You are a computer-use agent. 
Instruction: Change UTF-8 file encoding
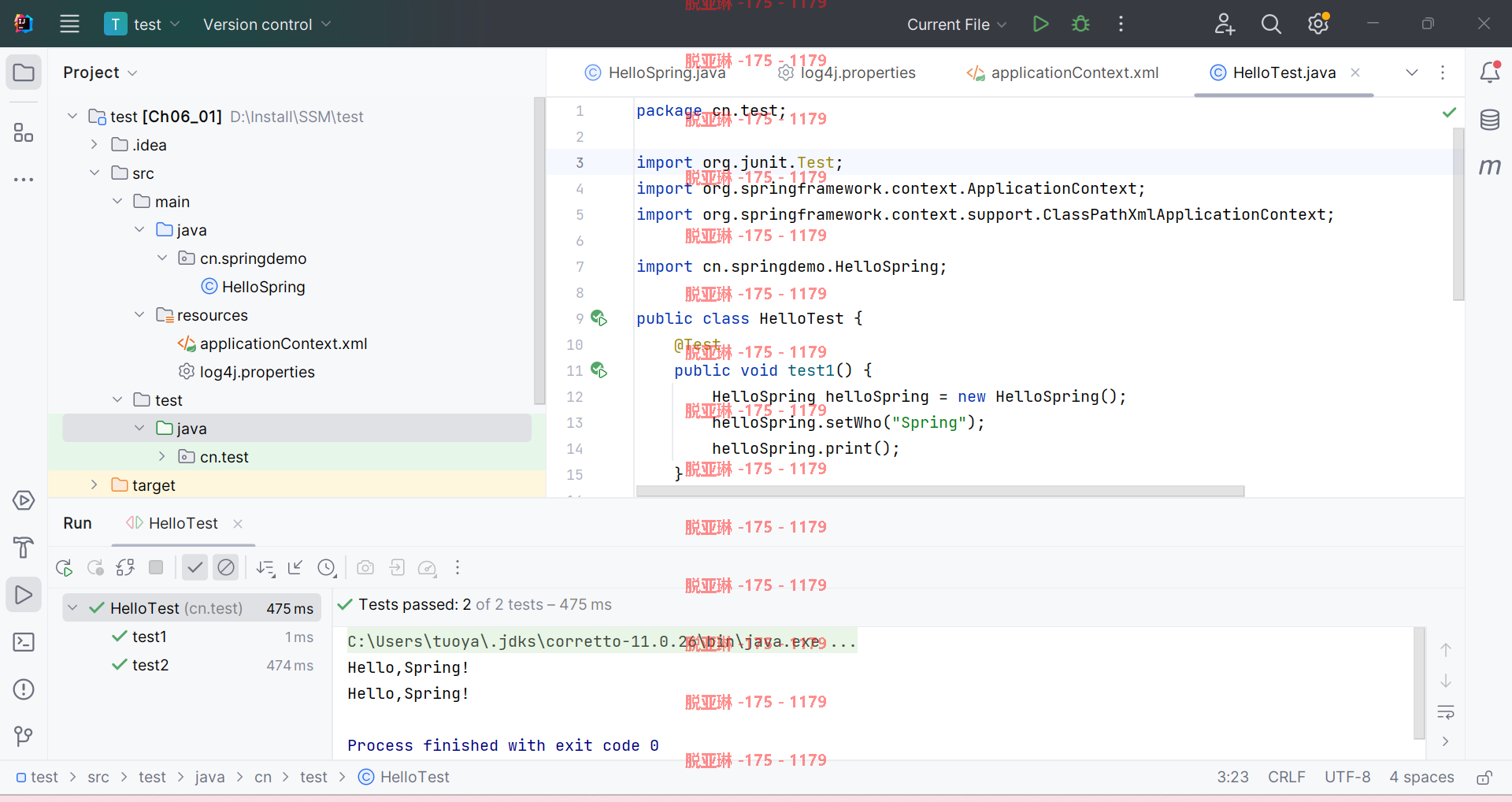(1347, 777)
